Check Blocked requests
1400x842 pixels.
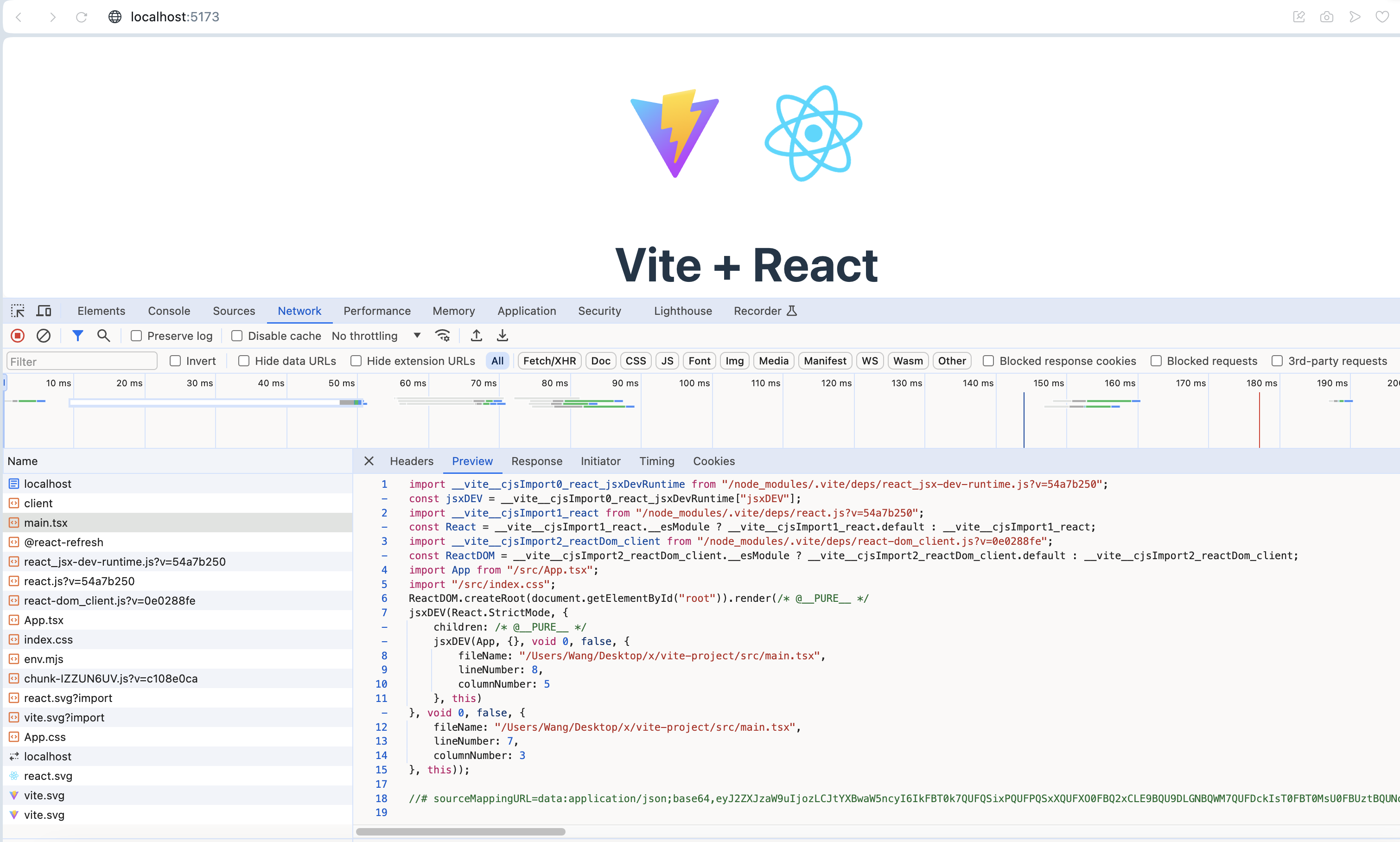1156,361
